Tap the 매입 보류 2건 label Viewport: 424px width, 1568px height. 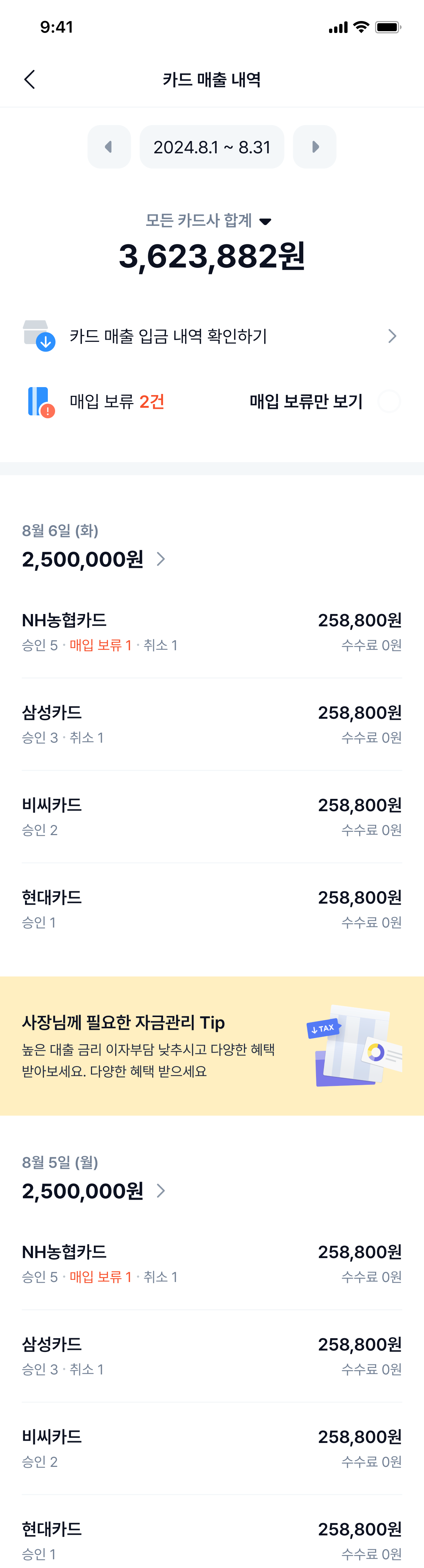coord(117,402)
